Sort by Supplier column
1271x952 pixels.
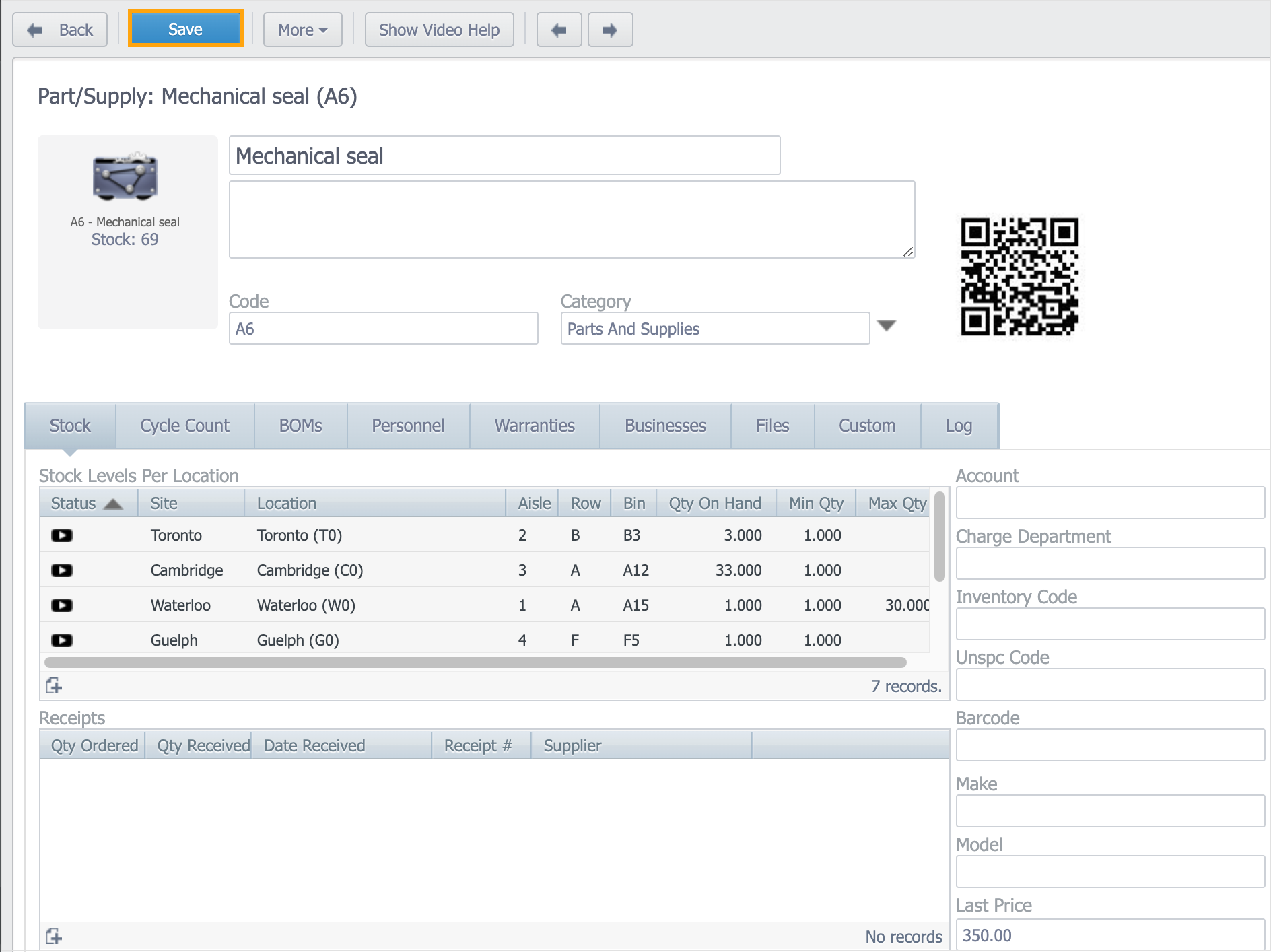(x=642, y=745)
